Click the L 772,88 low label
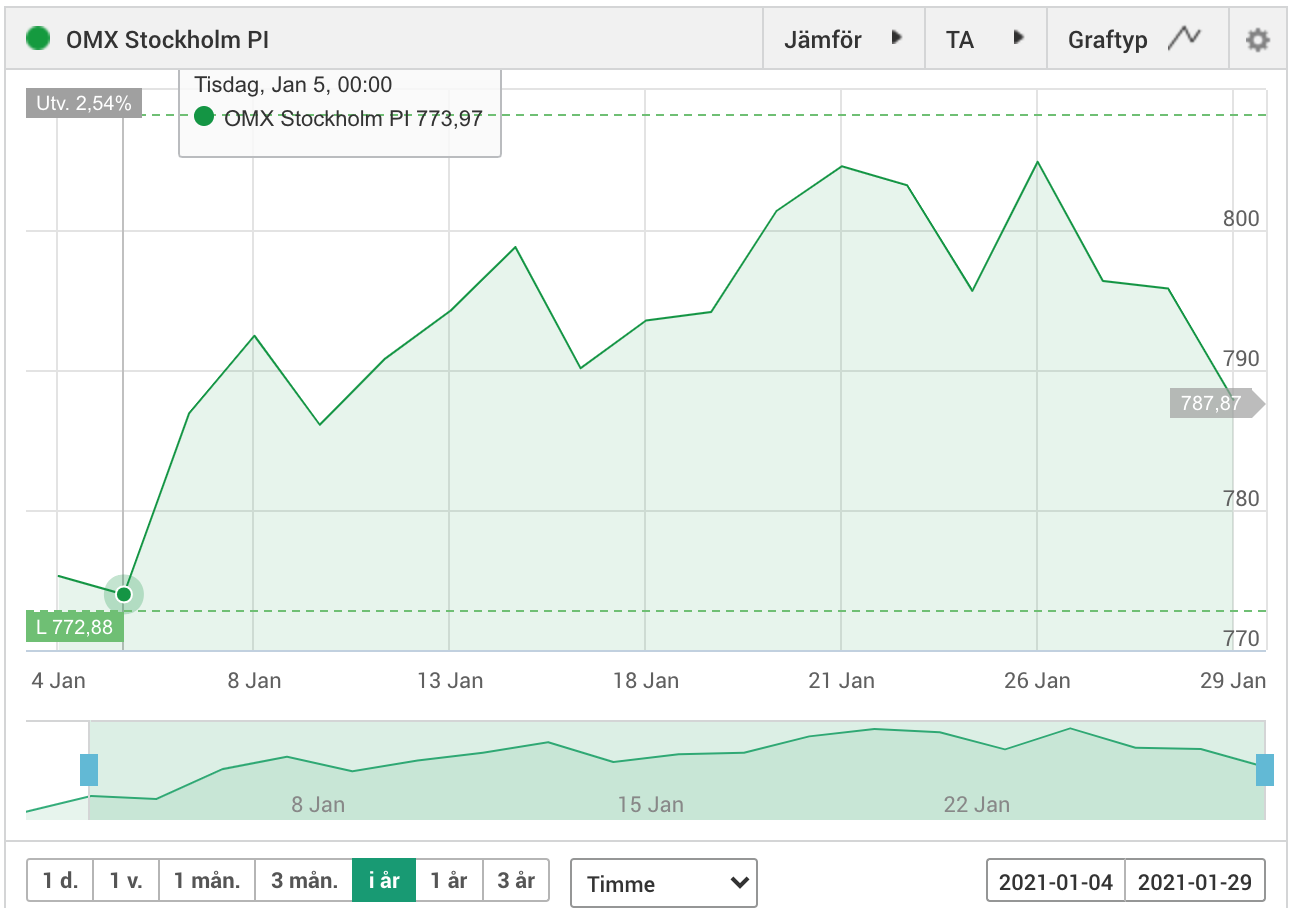1292x908 pixels. point(75,627)
